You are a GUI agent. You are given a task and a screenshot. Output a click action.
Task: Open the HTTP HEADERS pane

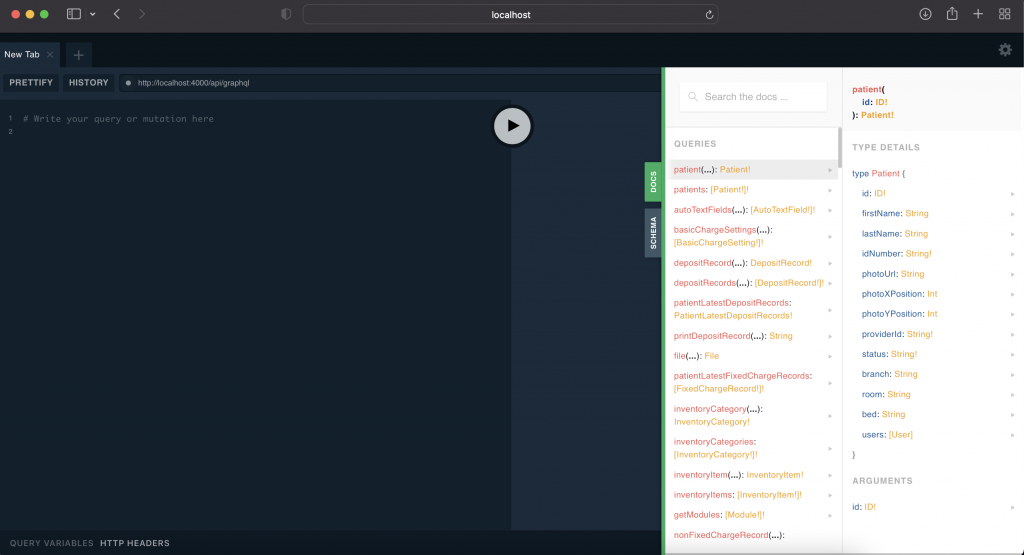(x=135, y=543)
